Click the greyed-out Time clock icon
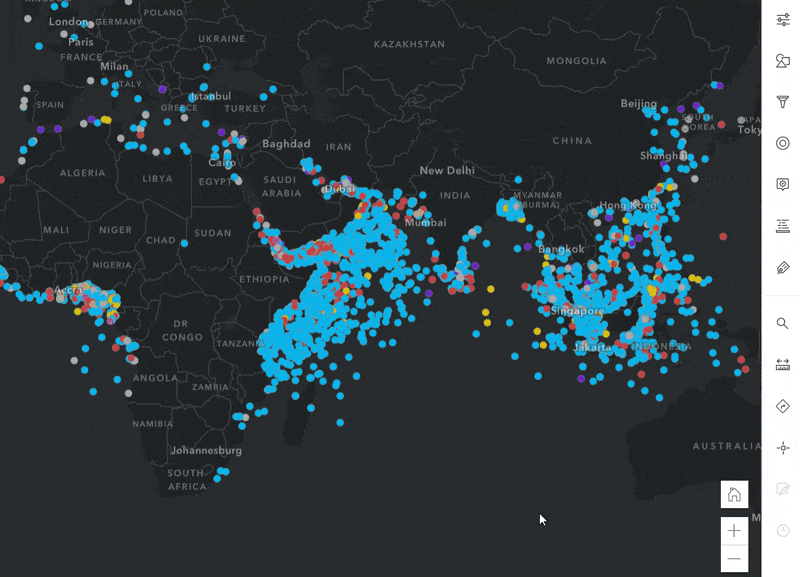Screen dimensions: 800x577 coord(783,531)
